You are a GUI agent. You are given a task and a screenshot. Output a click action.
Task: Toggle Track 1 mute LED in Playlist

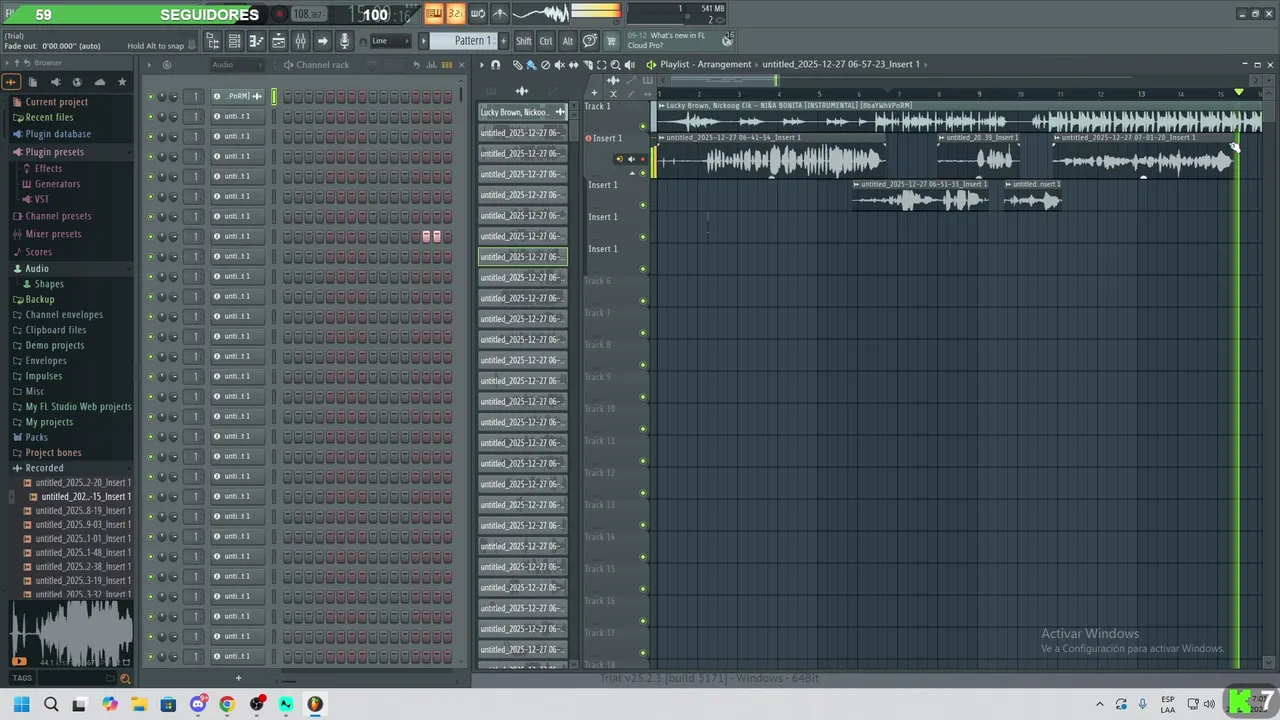[x=643, y=126]
